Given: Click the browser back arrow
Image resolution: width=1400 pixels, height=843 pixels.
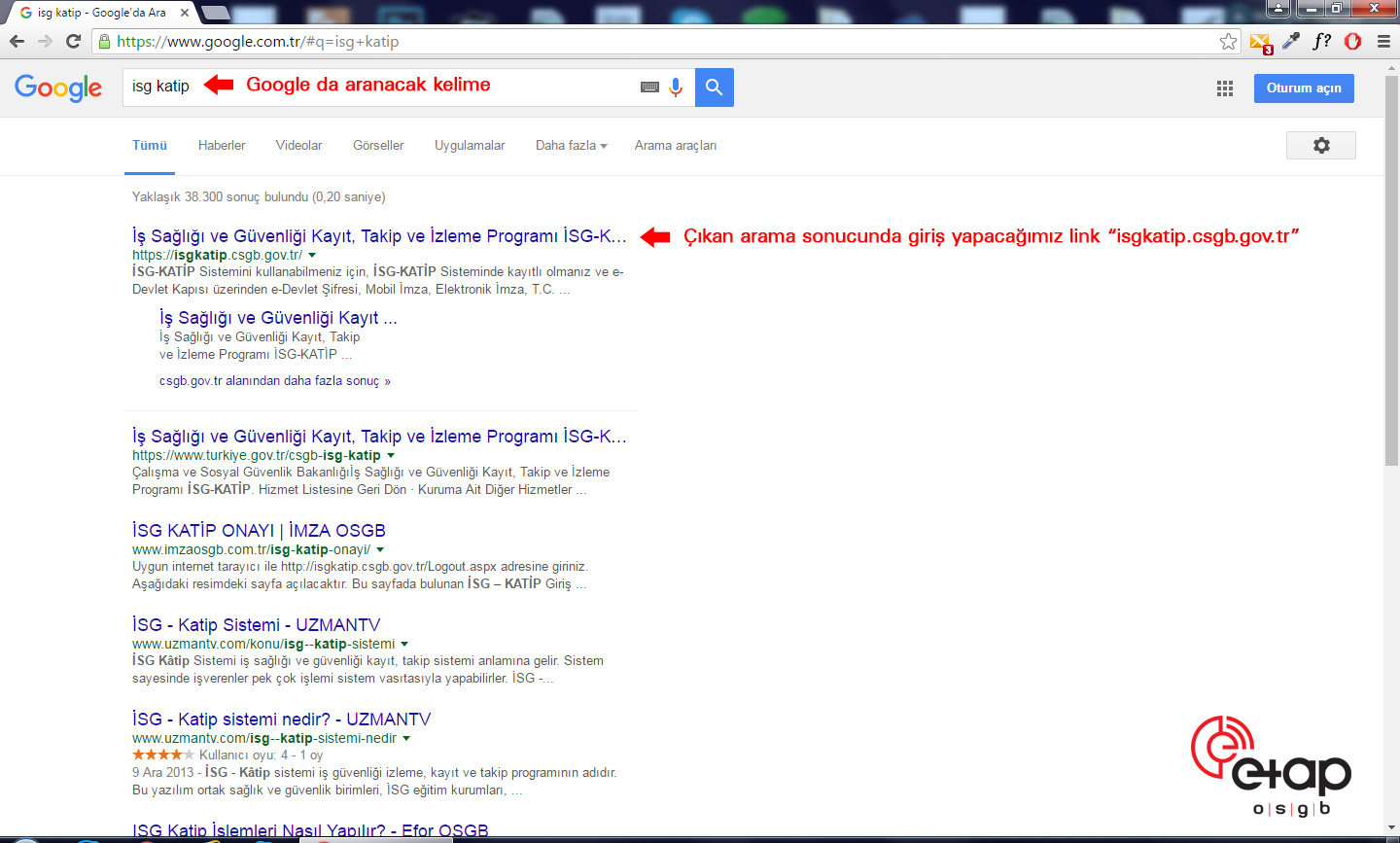Looking at the screenshot, I should click(17, 41).
